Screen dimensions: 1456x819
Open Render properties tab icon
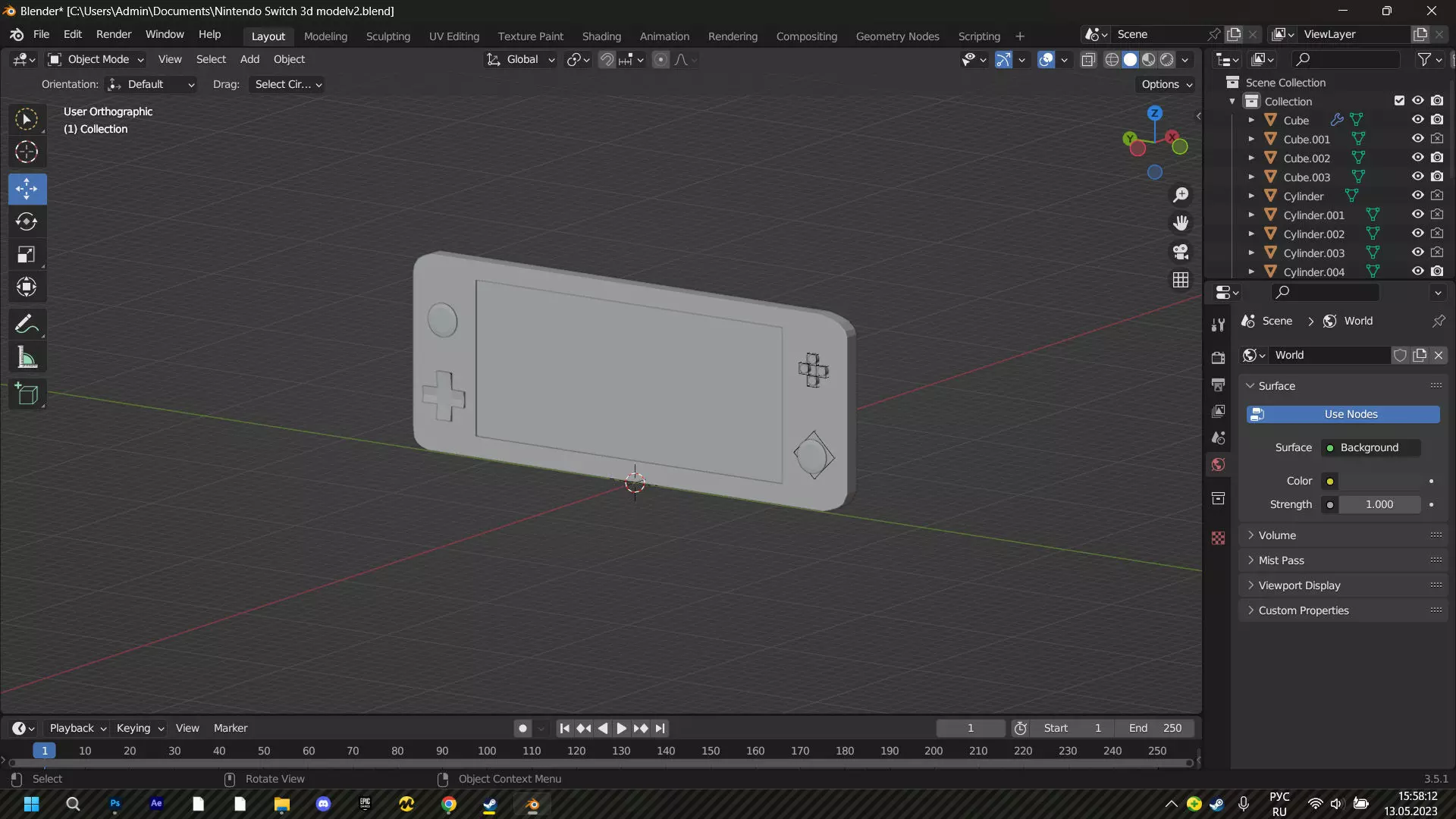1218,357
